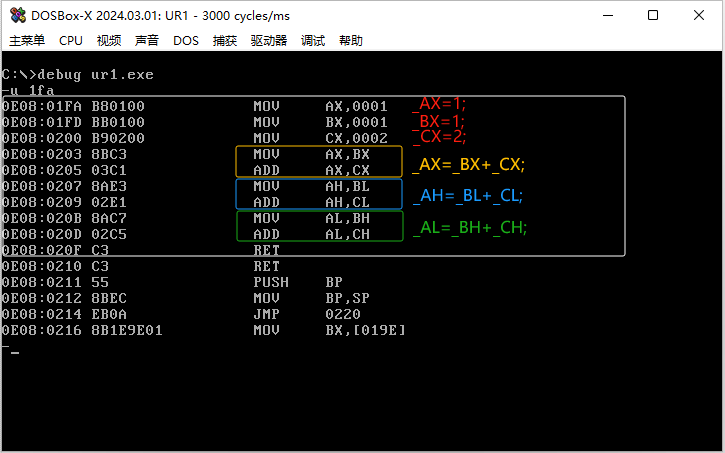Screen dimensions: 725x453
Task: Click the address 0E08:01FA
Action: click(x=42, y=106)
